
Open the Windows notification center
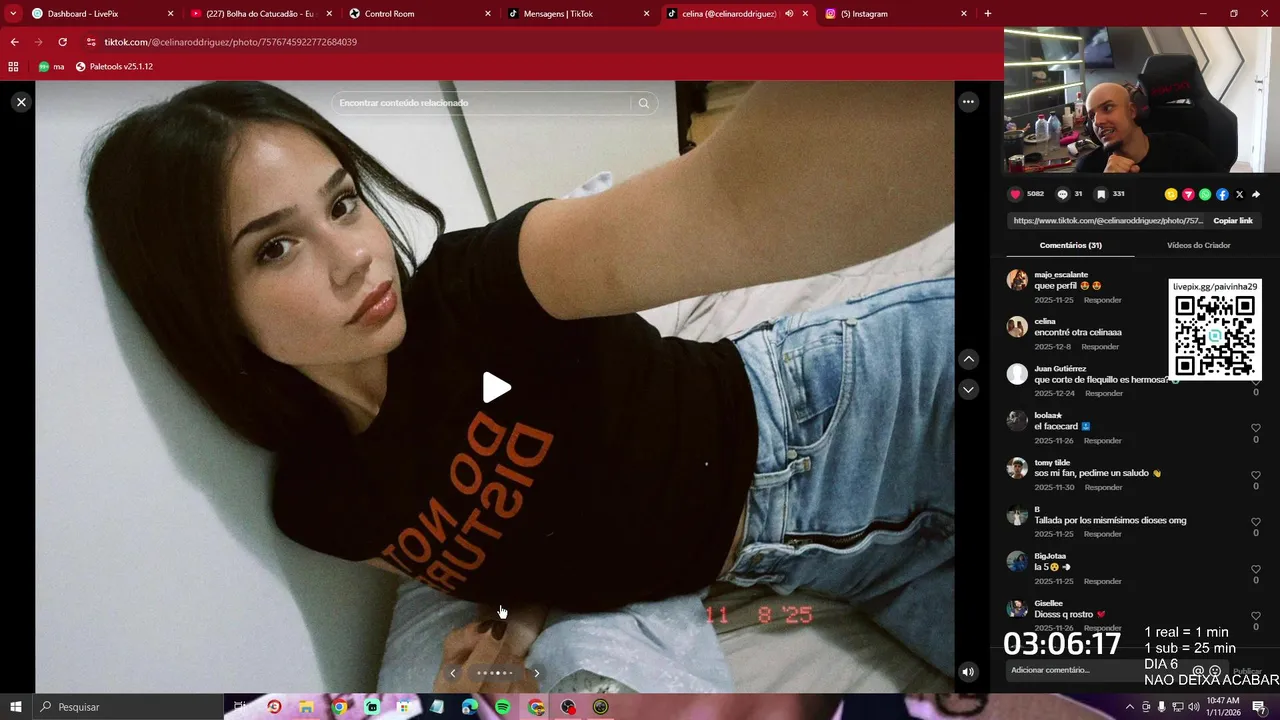click(x=1259, y=707)
